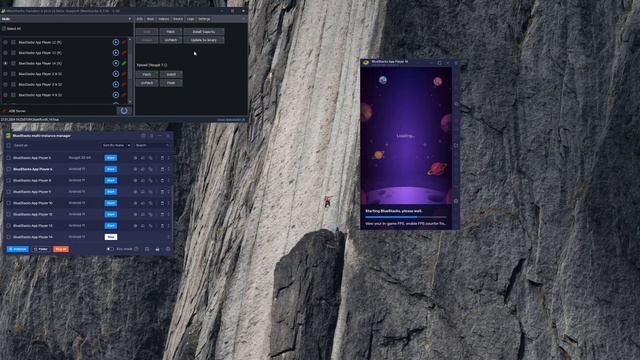This screenshot has height=360, width=640.
Task: Tick the Select All checkbox in Tweaker
Action: (x=4, y=29)
